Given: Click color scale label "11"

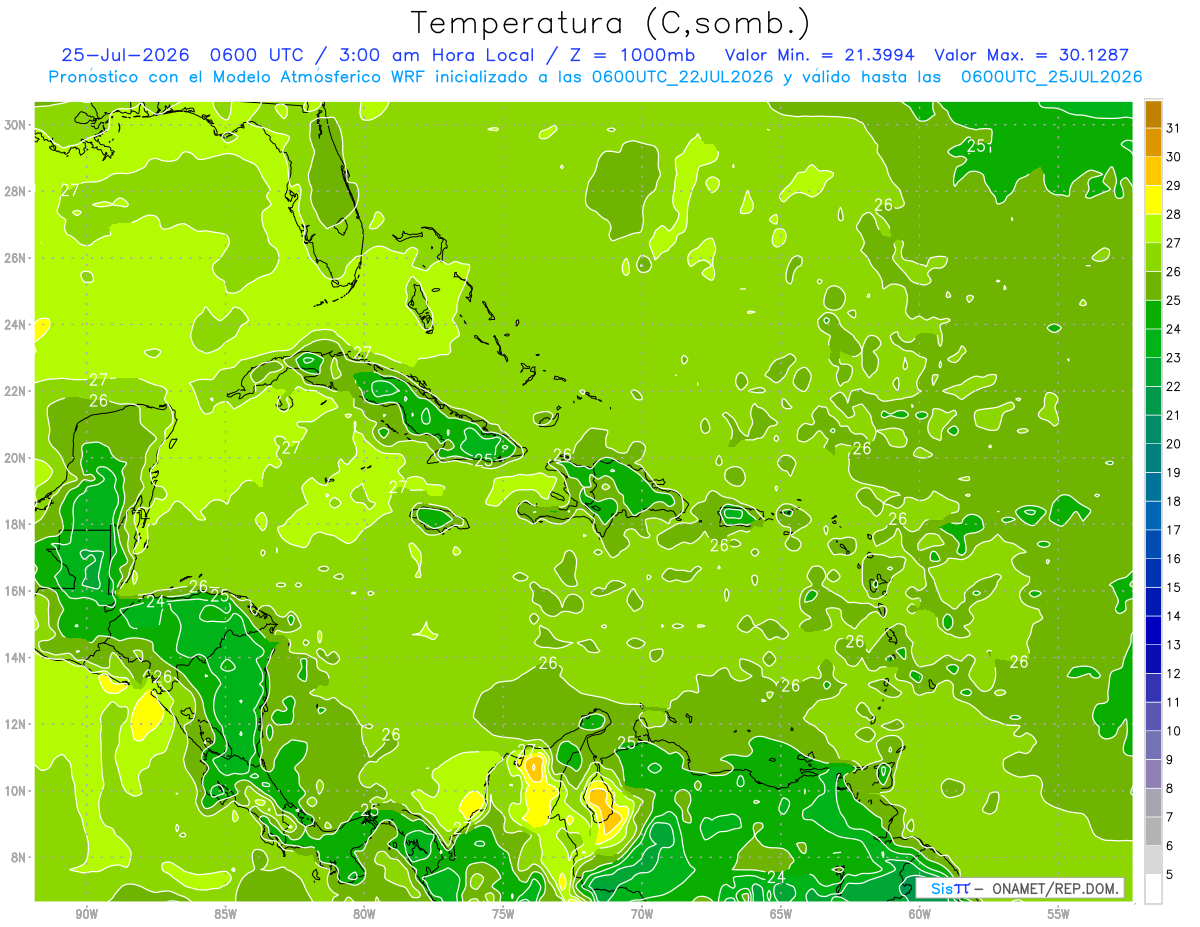Looking at the screenshot, I should pyautogui.click(x=1173, y=702).
